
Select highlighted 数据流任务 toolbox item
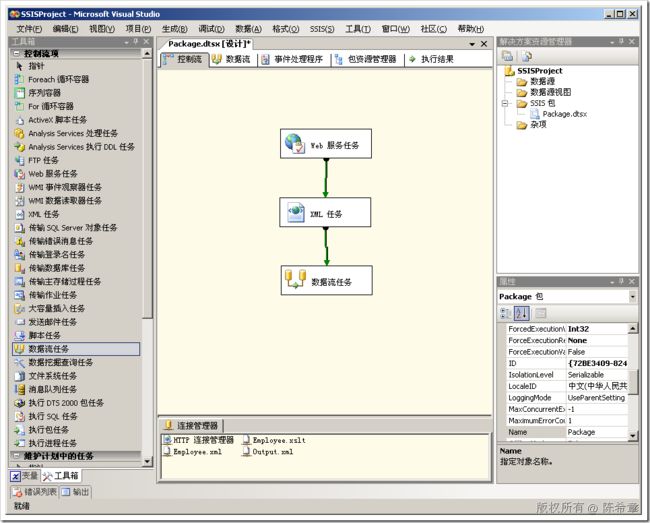click(x=76, y=349)
